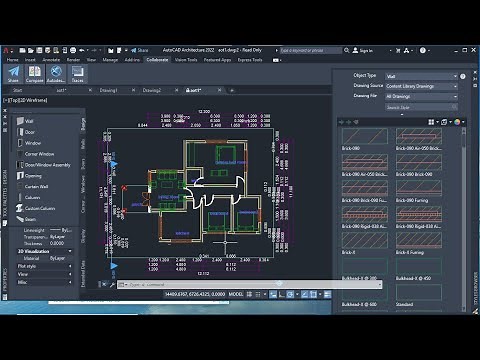The image size is (480, 360).
Task: Collapse the 3D Visualization section
Action: (x=70, y=251)
